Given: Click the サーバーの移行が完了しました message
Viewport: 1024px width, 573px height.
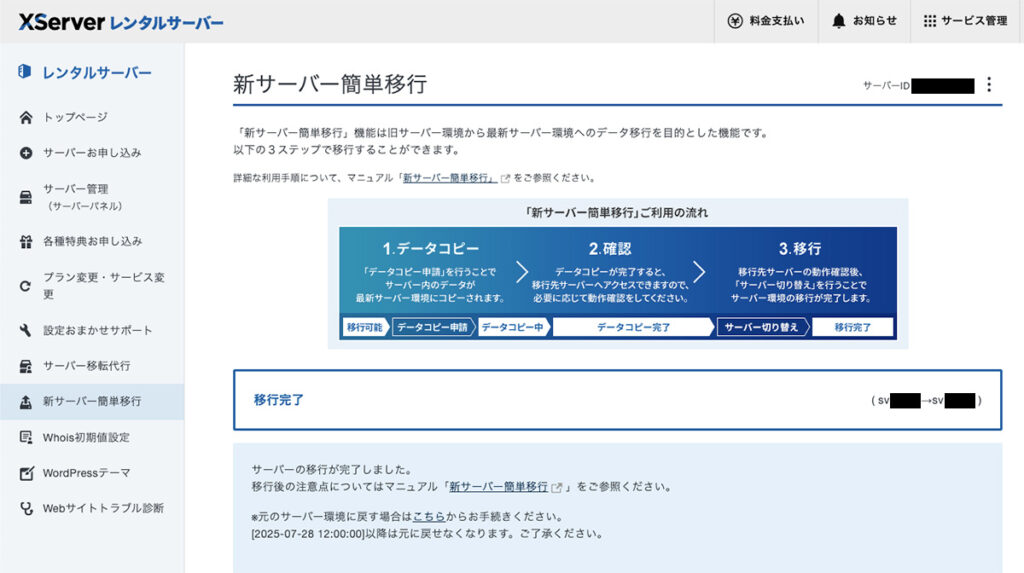Looking at the screenshot, I should [332, 470].
